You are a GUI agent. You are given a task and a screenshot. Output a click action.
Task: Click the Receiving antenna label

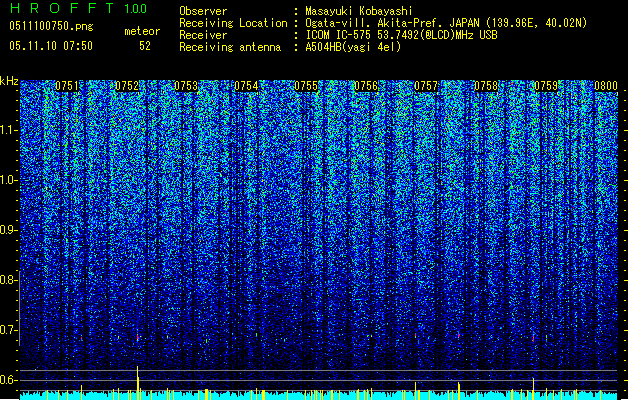pos(230,47)
